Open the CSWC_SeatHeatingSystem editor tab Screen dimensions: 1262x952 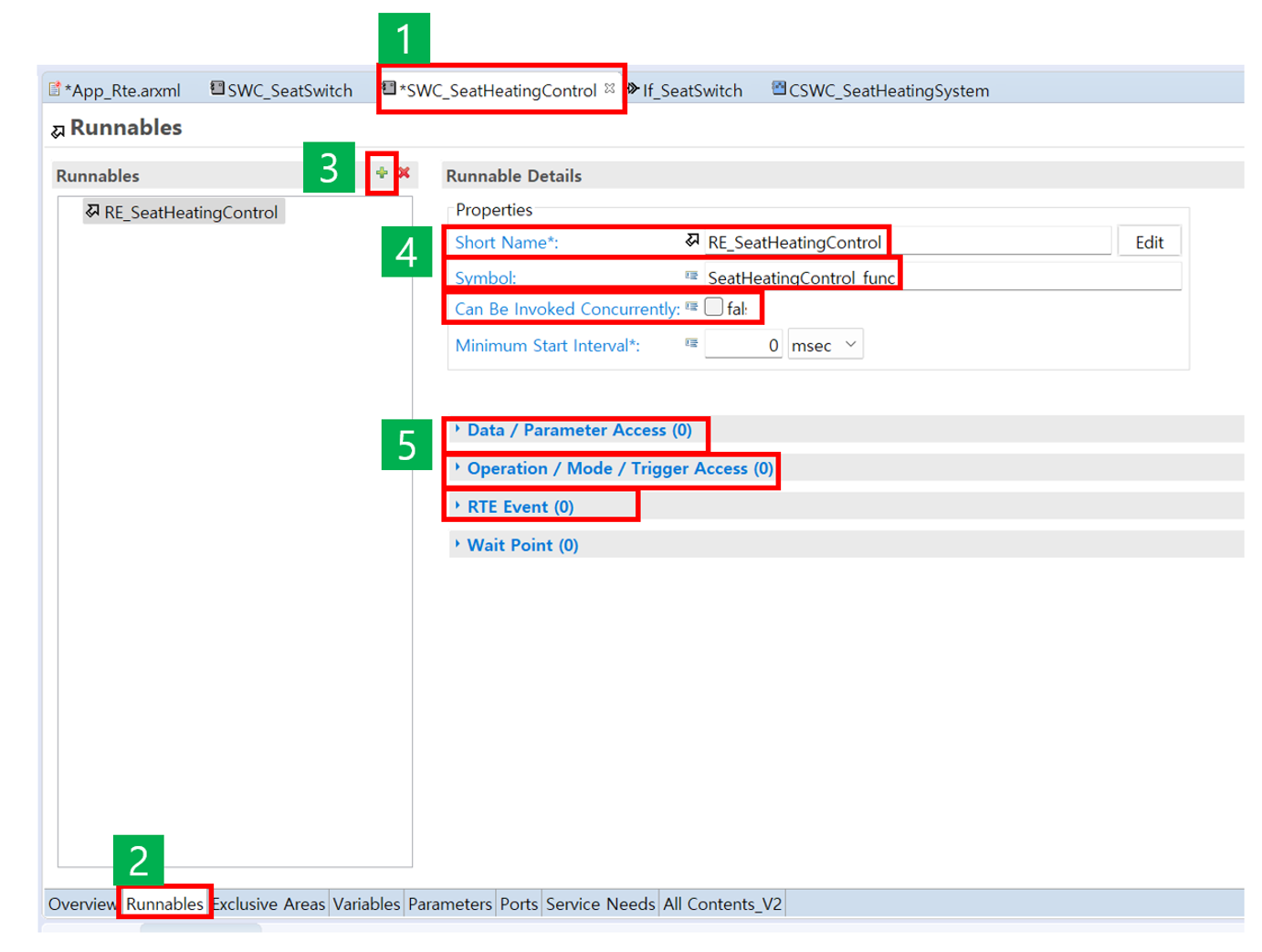(888, 90)
